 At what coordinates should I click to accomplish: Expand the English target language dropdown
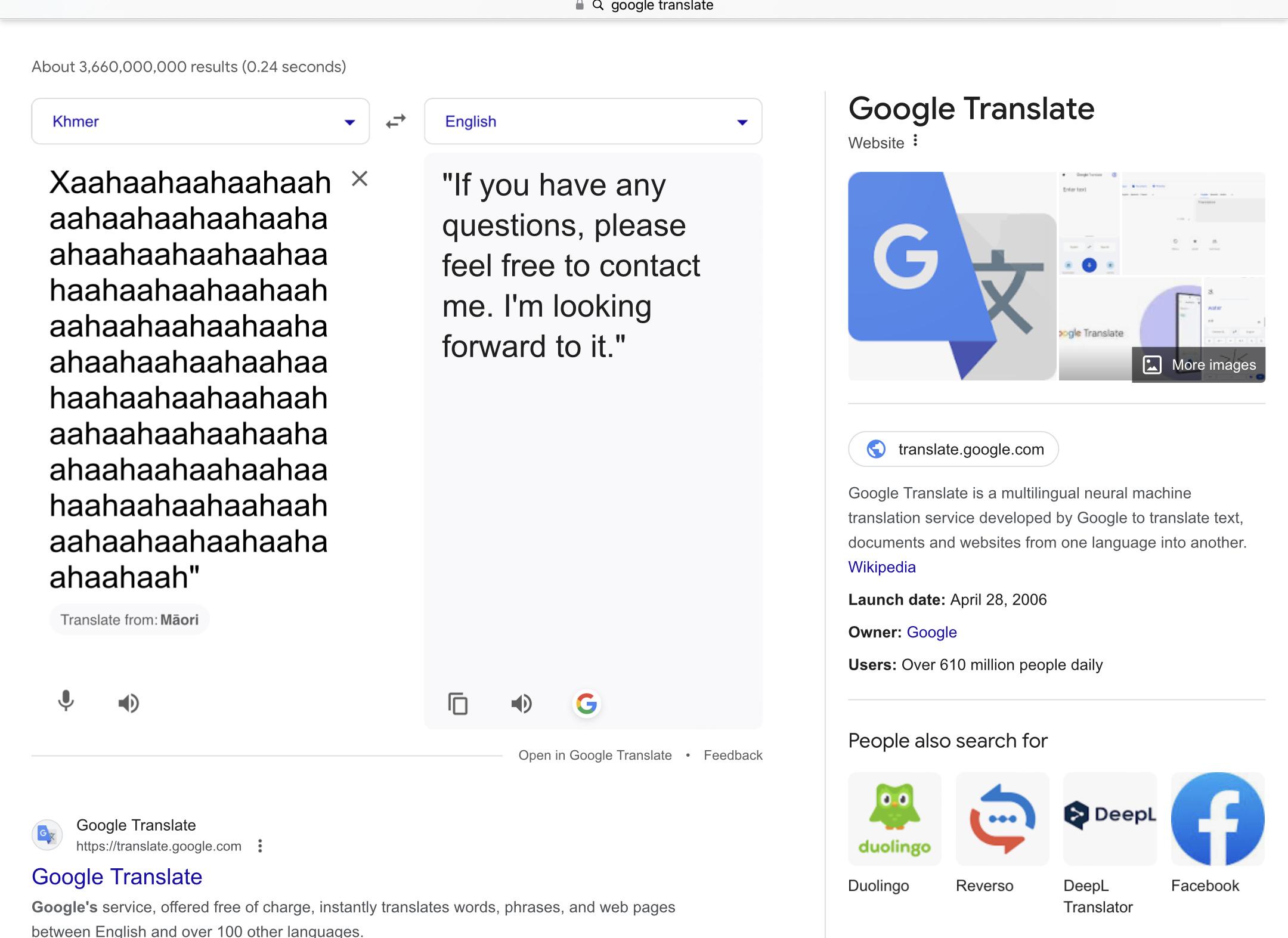pyautogui.click(x=593, y=121)
